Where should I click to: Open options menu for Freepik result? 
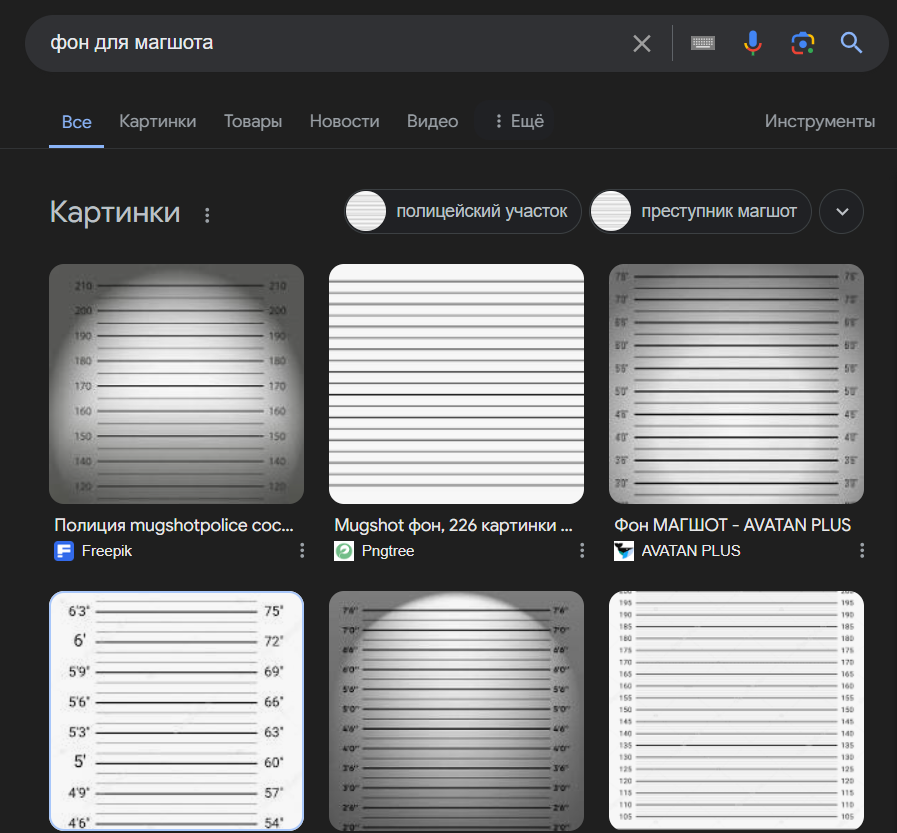pos(302,550)
